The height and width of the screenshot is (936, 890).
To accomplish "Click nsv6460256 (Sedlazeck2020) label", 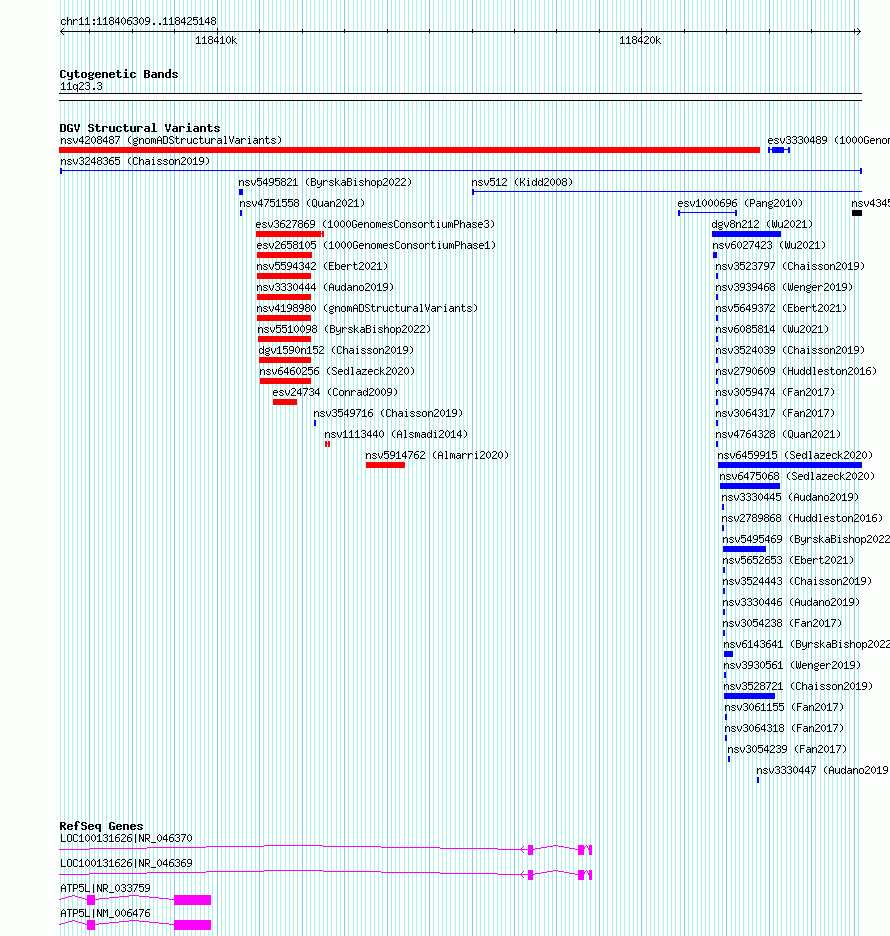I will 337,371.
